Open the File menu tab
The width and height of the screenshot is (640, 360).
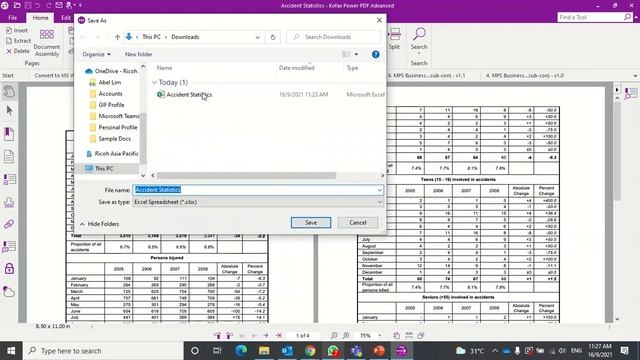[13, 18]
